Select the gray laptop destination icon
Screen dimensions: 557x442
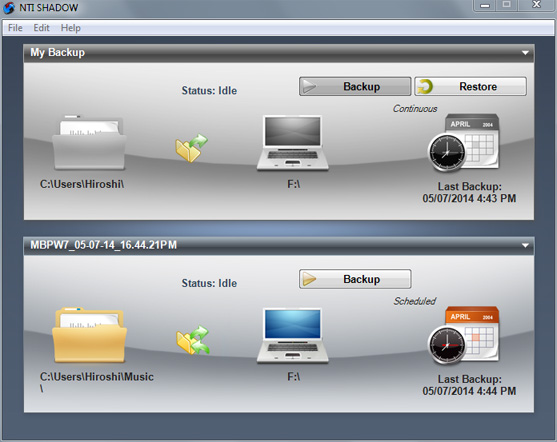click(x=292, y=143)
